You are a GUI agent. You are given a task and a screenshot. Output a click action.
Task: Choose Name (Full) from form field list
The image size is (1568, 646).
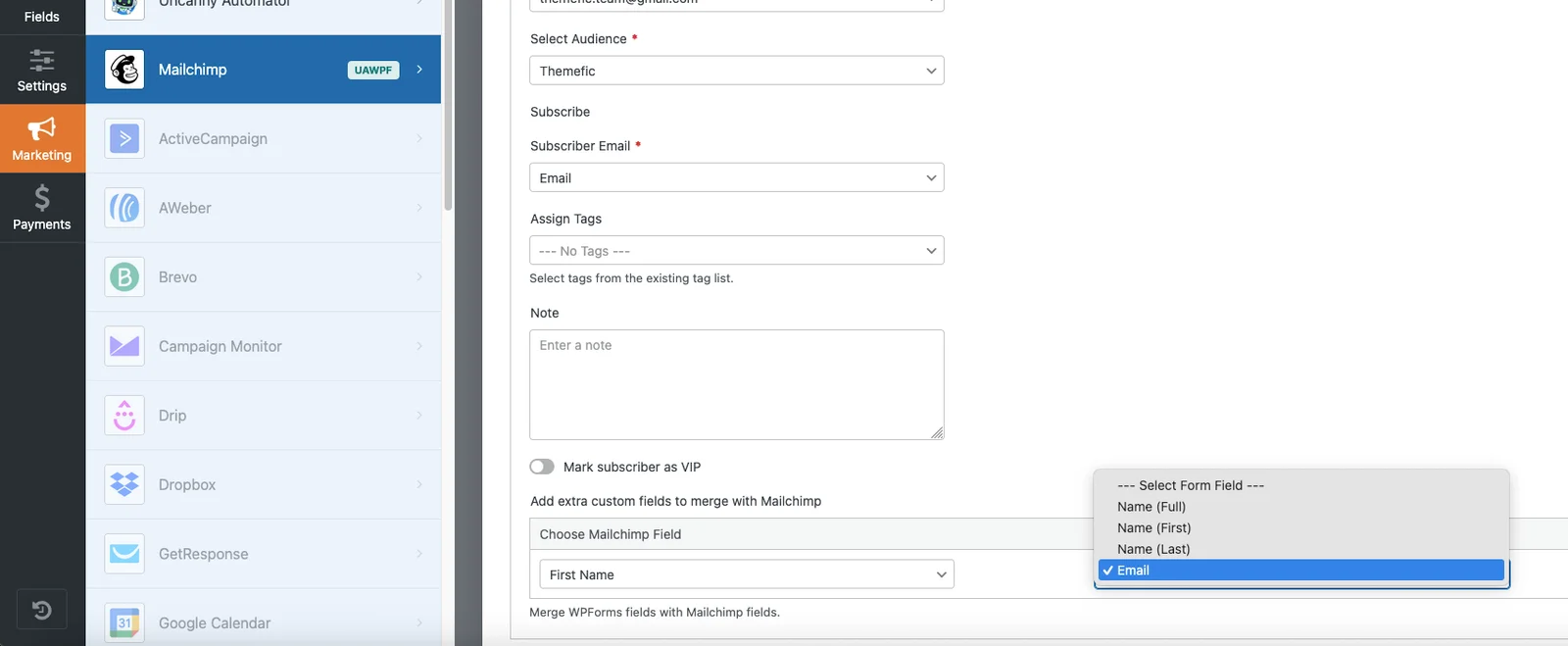point(1151,507)
